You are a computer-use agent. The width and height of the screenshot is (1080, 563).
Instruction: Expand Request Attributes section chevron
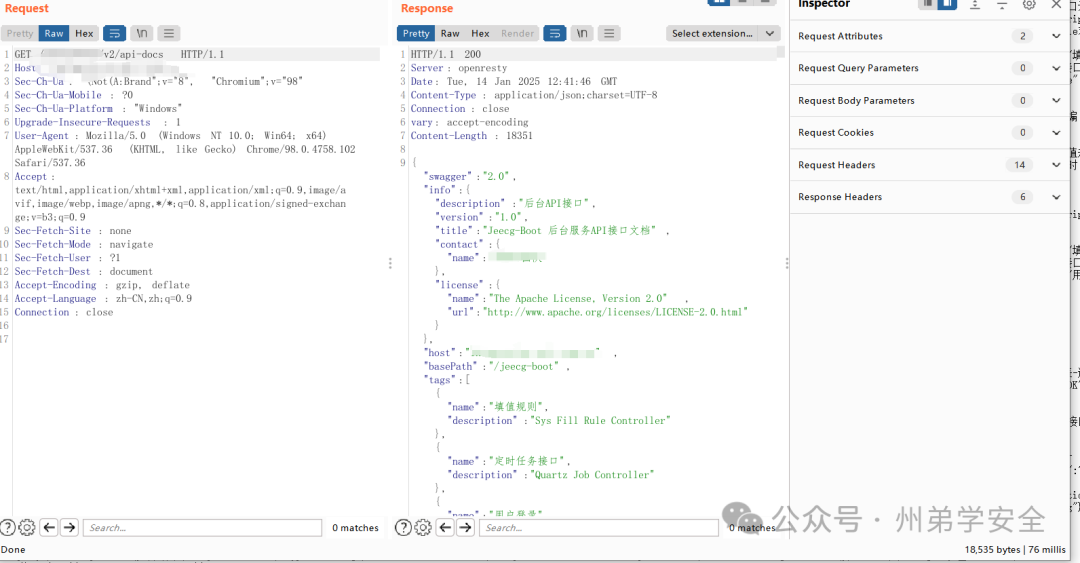click(x=1056, y=36)
